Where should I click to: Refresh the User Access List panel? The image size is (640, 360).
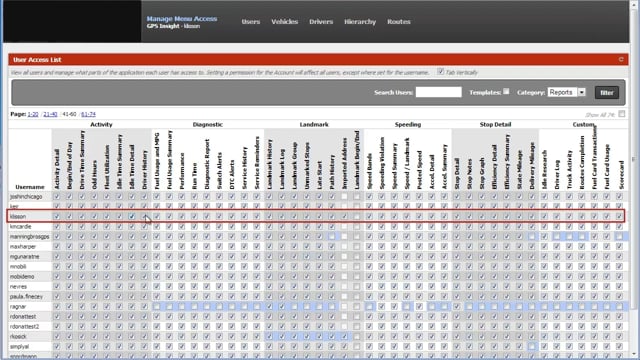pos(621,60)
